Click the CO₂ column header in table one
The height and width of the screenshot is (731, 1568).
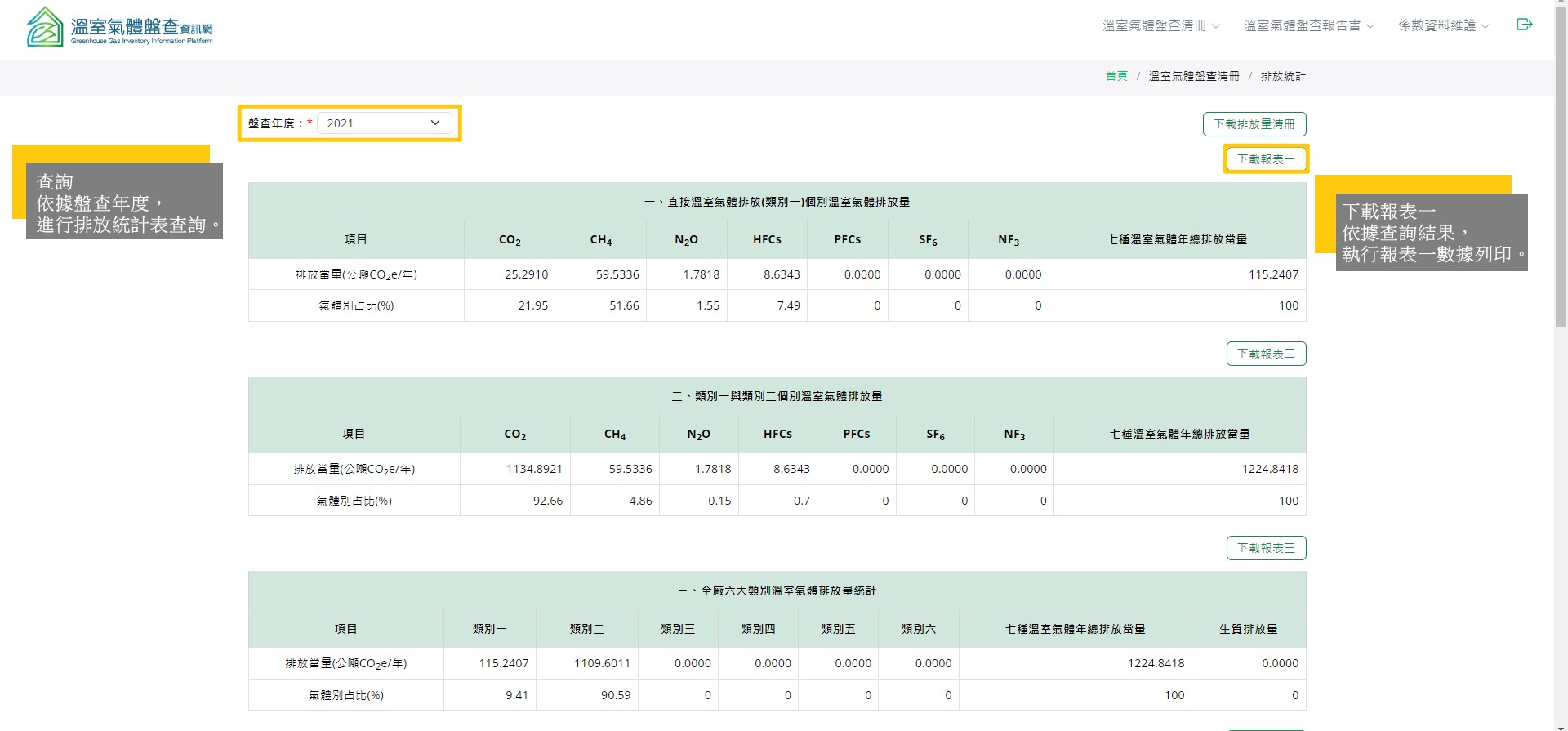[x=510, y=240]
